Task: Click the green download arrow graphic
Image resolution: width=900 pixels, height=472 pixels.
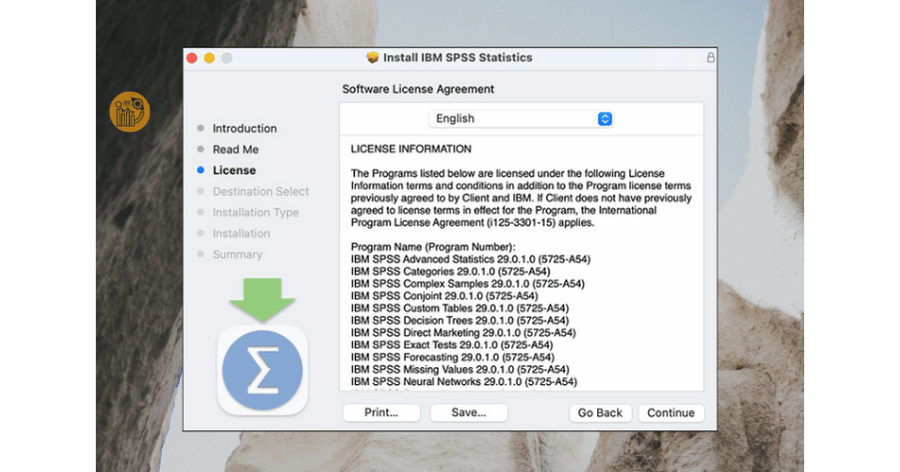Action: coord(262,299)
